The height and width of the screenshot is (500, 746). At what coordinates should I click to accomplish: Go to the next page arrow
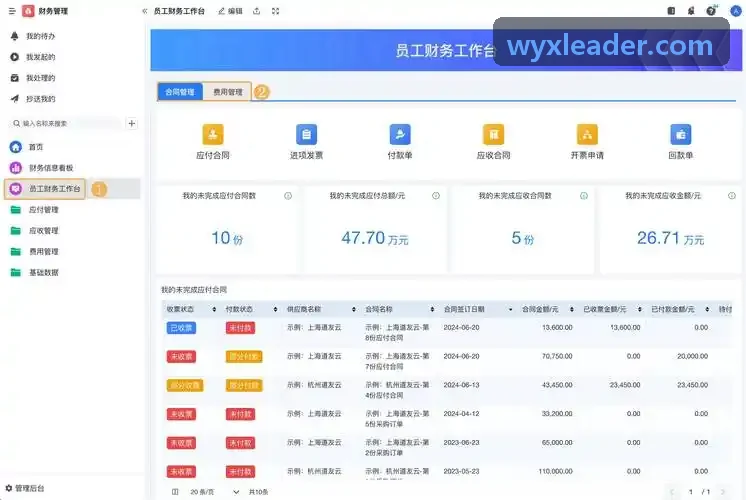click(x=723, y=492)
